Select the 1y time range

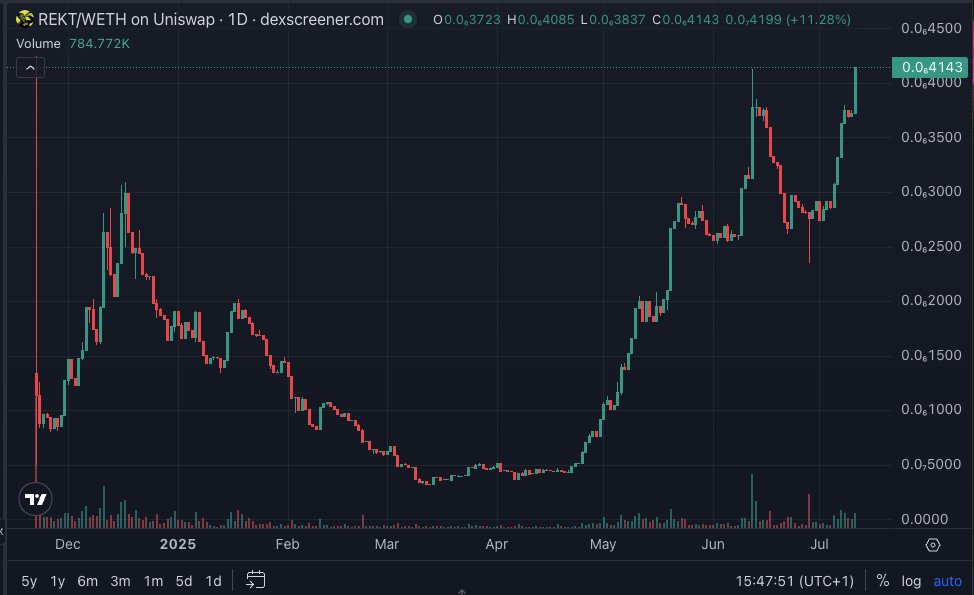click(57, 581)
